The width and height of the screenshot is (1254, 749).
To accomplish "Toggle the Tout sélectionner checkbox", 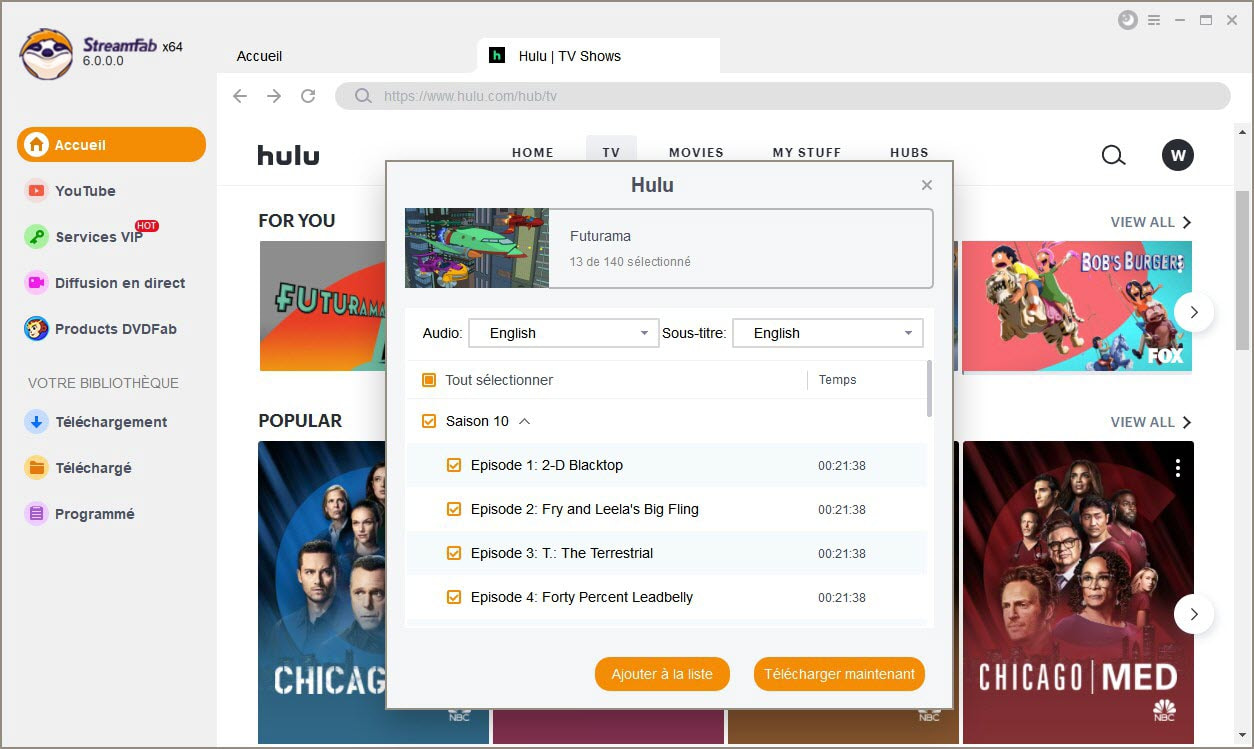I will click(429, 380).
